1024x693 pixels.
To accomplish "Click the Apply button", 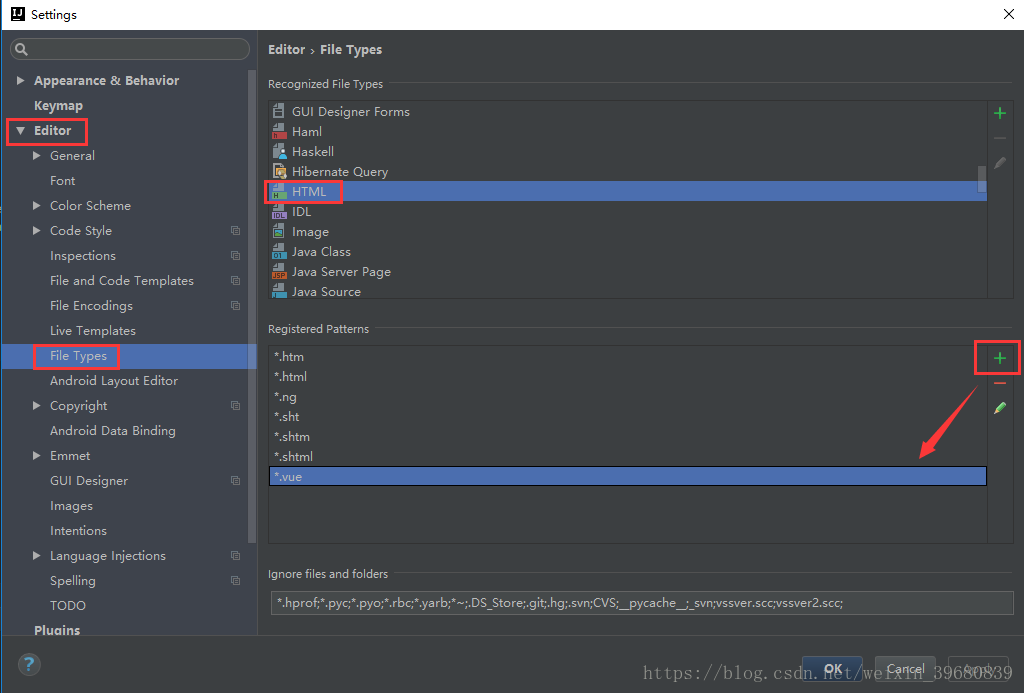I will (978, 669).
